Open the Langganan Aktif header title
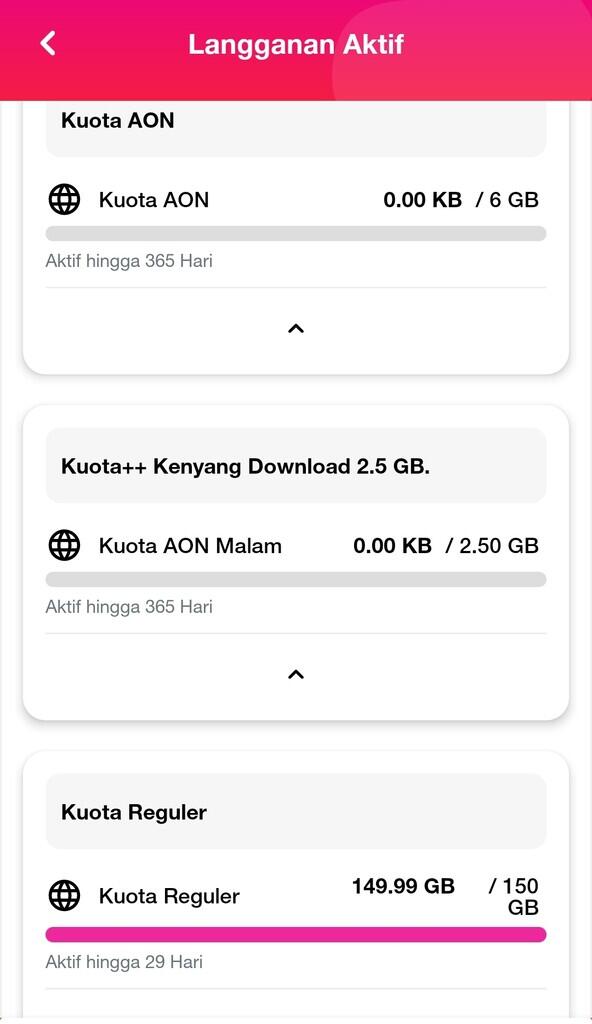Viewport: 592px width, 1024px height. 295,43
